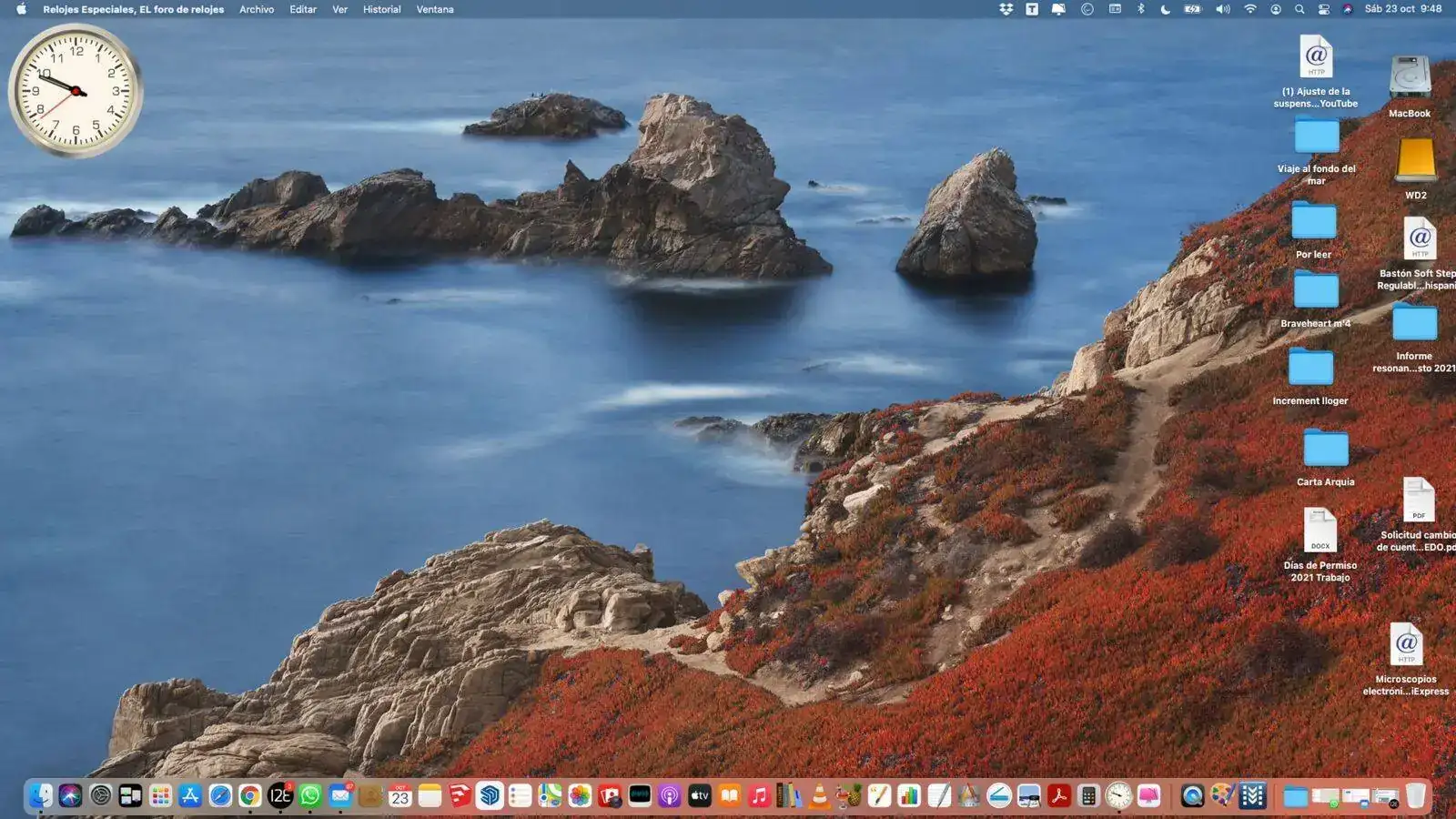Toggle Wi-Fi from the menu bar
The image size is (1456, 819).
click(1251, 9)
